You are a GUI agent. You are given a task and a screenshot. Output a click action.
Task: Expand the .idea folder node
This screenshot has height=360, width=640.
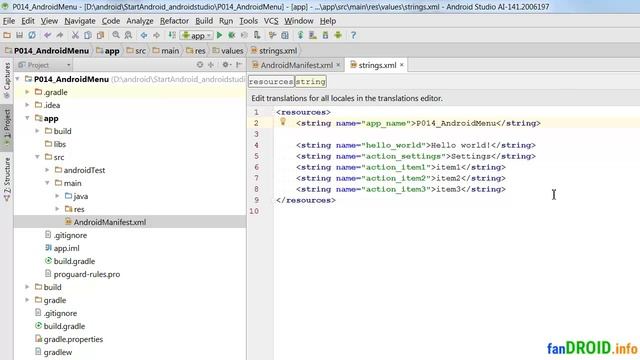27,105
